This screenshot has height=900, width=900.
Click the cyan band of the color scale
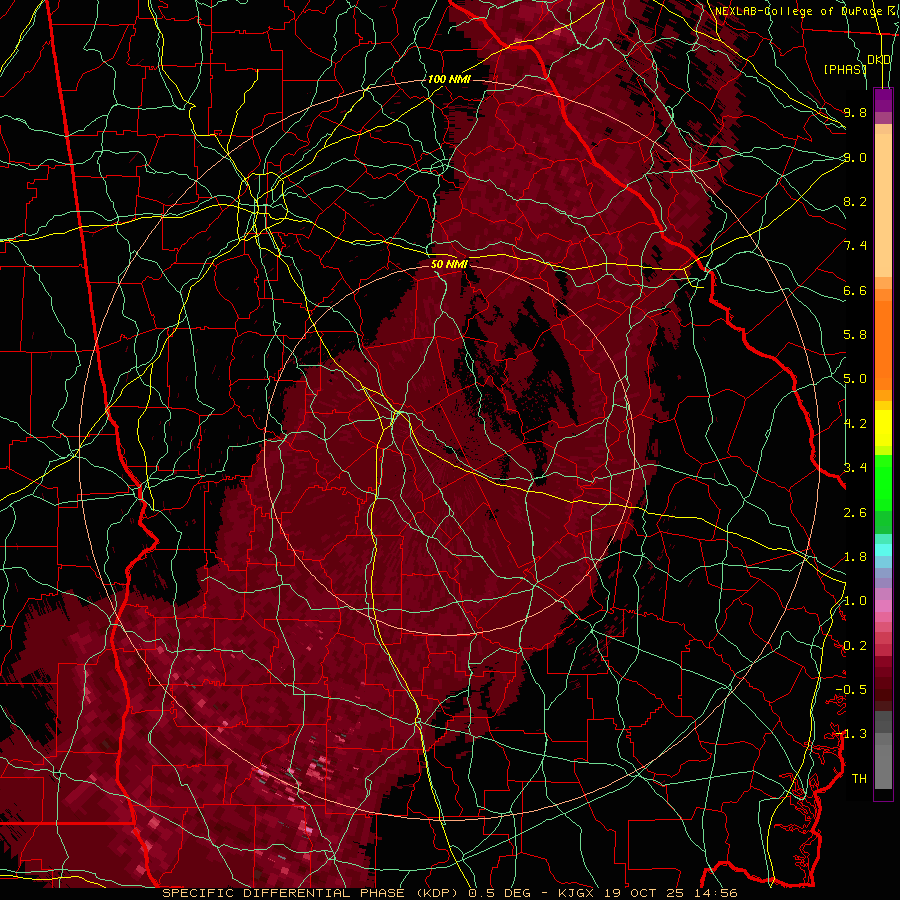click(883, 549)
